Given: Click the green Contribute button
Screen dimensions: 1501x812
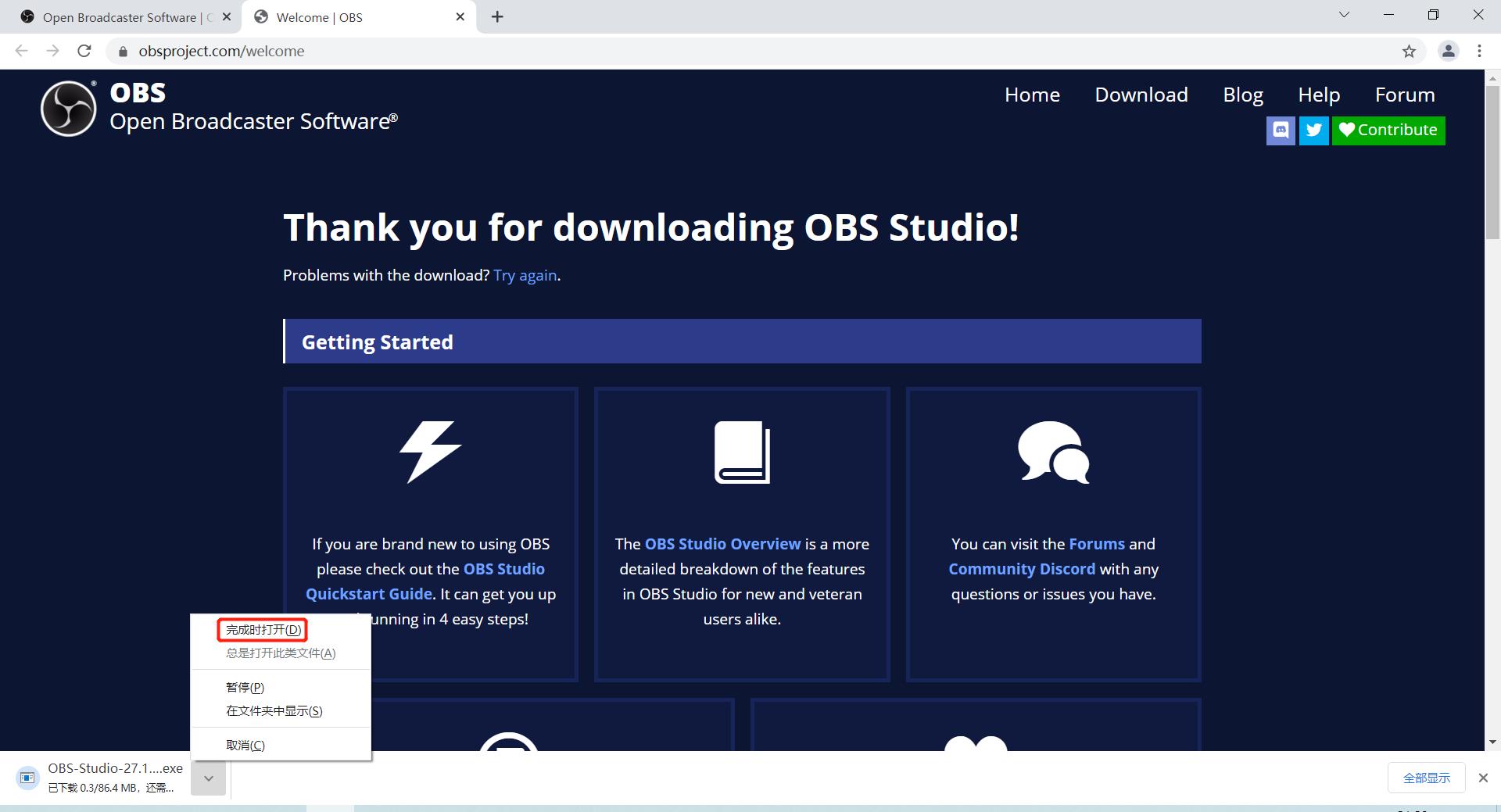Looking at the screenshot, I should pyautogui.click(x=1388, y=131).
